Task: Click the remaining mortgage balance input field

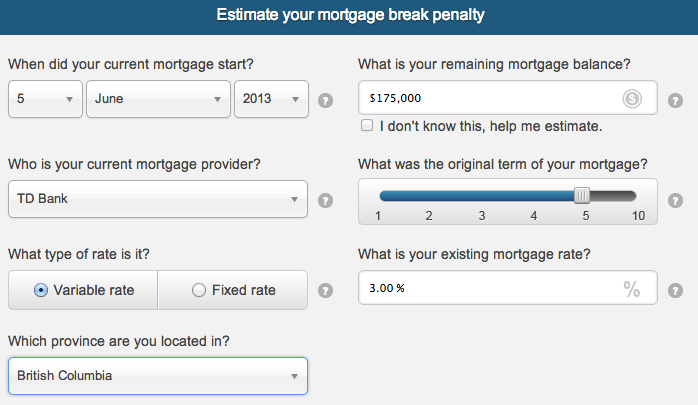Action: click(x=490, y=98)
